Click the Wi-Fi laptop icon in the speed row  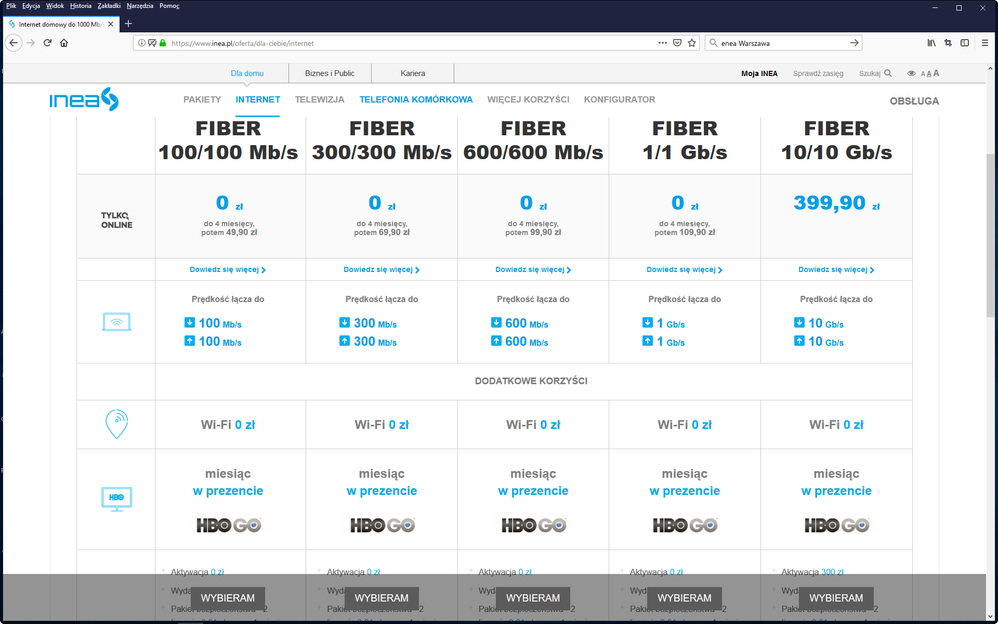(x=116, y=322)
